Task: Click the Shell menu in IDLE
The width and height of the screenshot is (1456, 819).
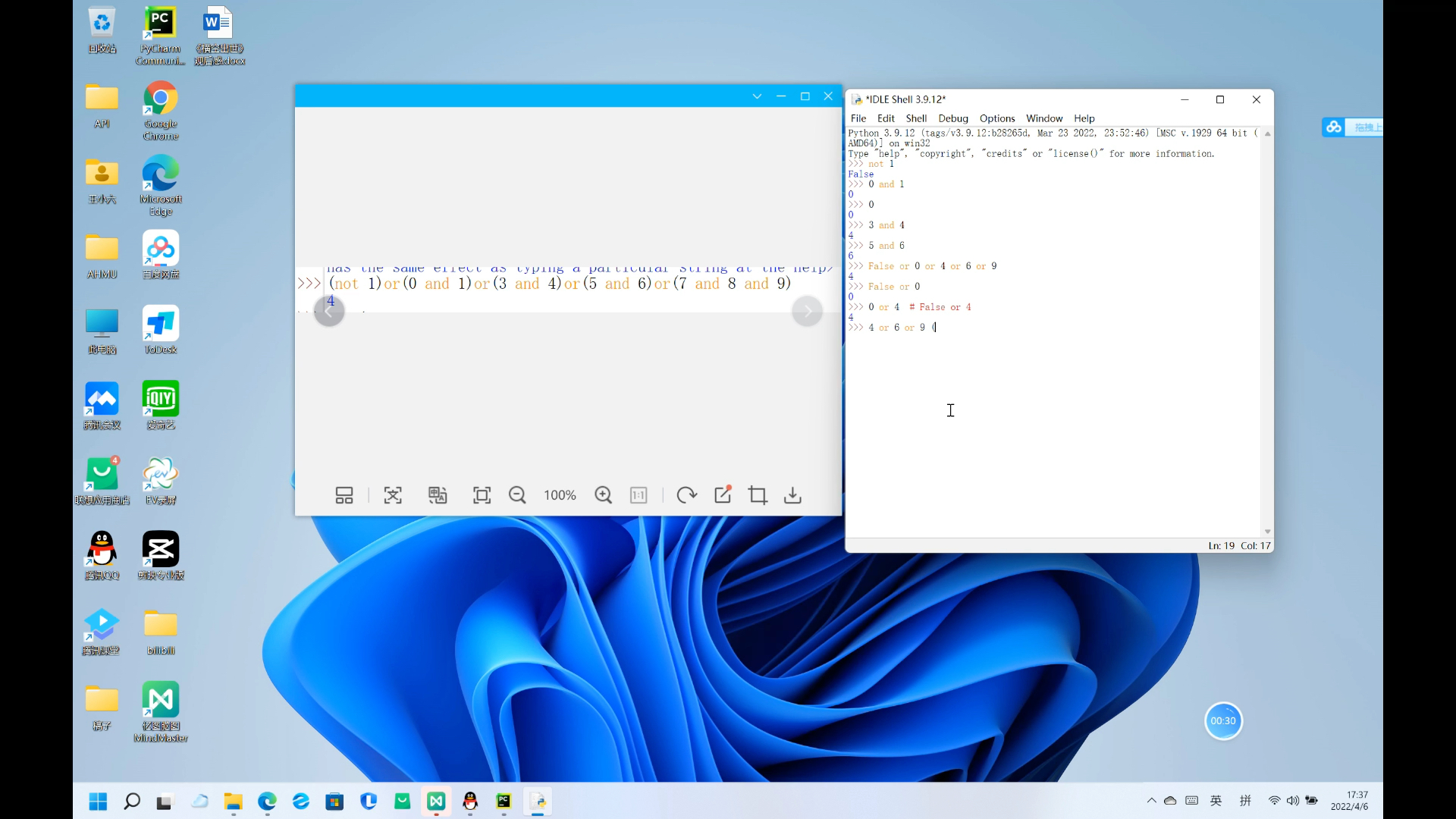Action: pos(916,118)
